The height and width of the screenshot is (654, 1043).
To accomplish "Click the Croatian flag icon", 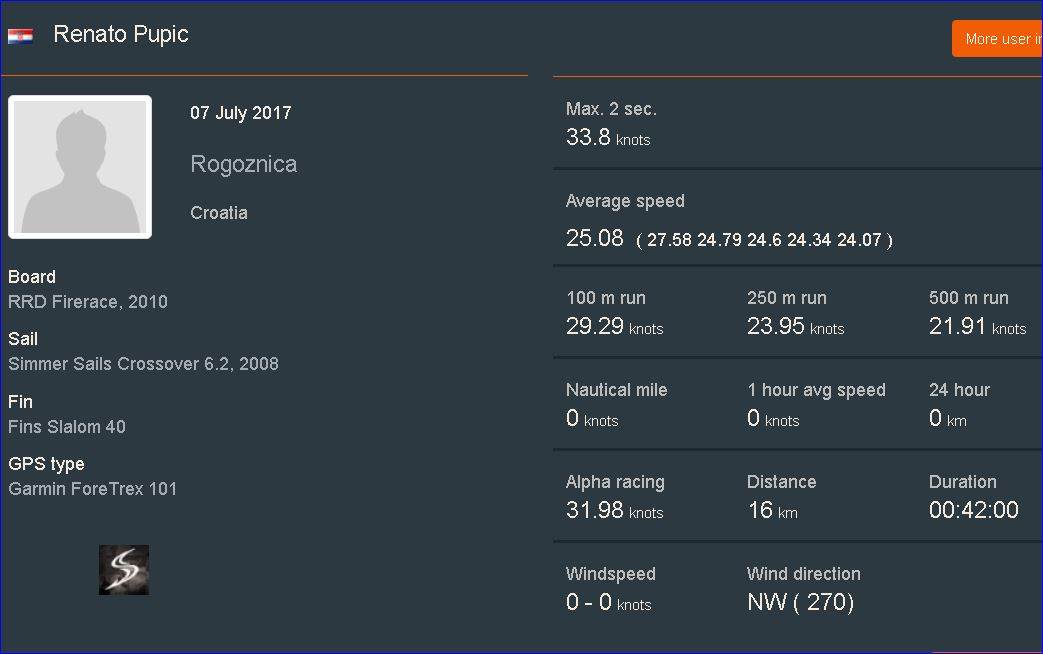I will click(x=20, y=36).
